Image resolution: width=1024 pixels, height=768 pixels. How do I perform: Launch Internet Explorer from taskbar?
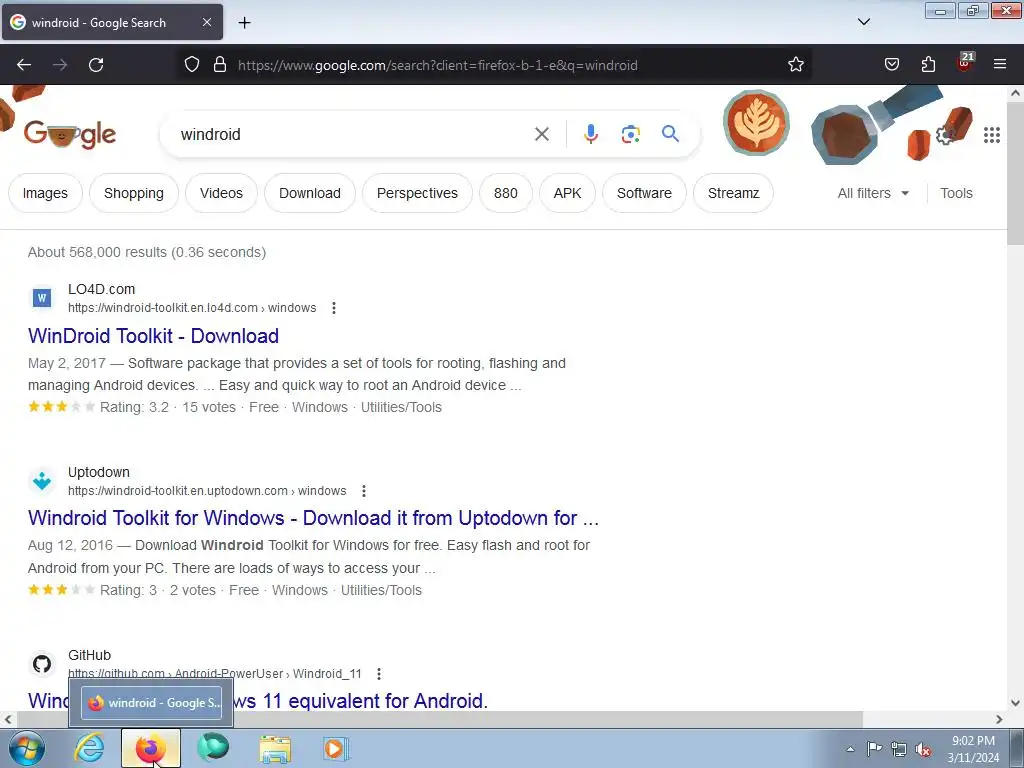pos(89,748)
